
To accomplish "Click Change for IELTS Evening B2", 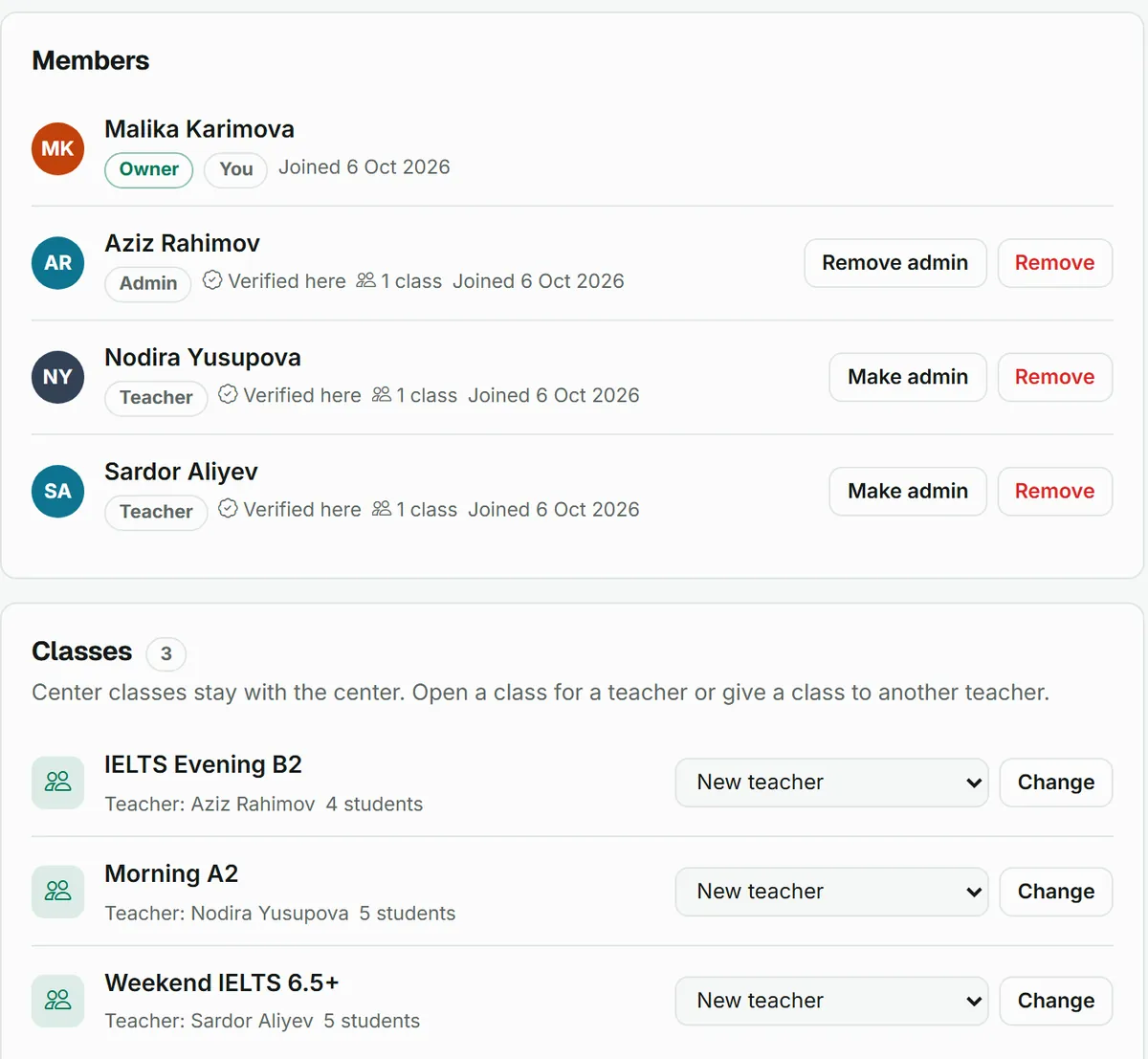I will pyautogui.click(x=1055, y=783).
